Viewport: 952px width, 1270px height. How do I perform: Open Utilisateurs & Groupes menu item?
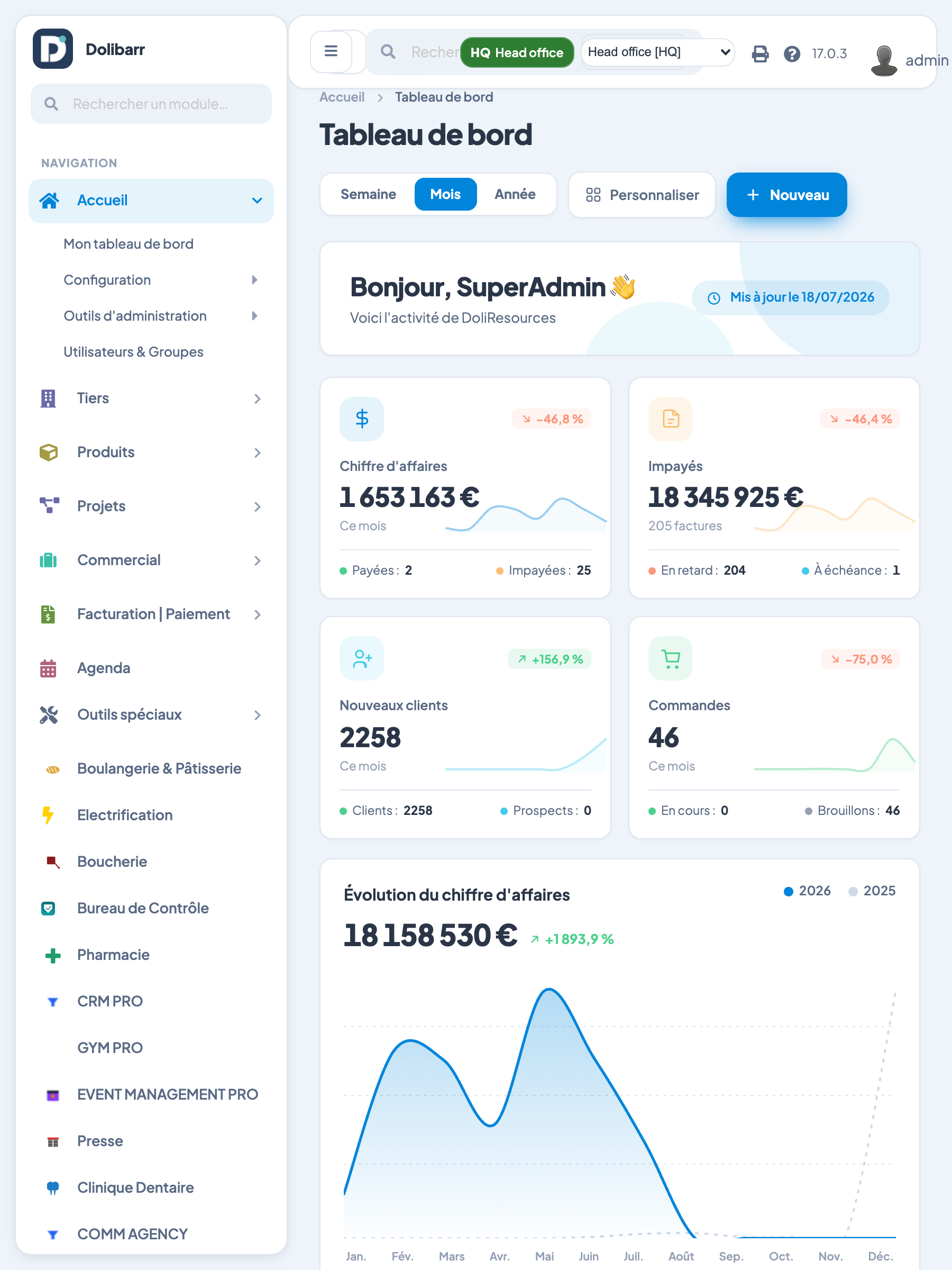[x=134, y=352]
